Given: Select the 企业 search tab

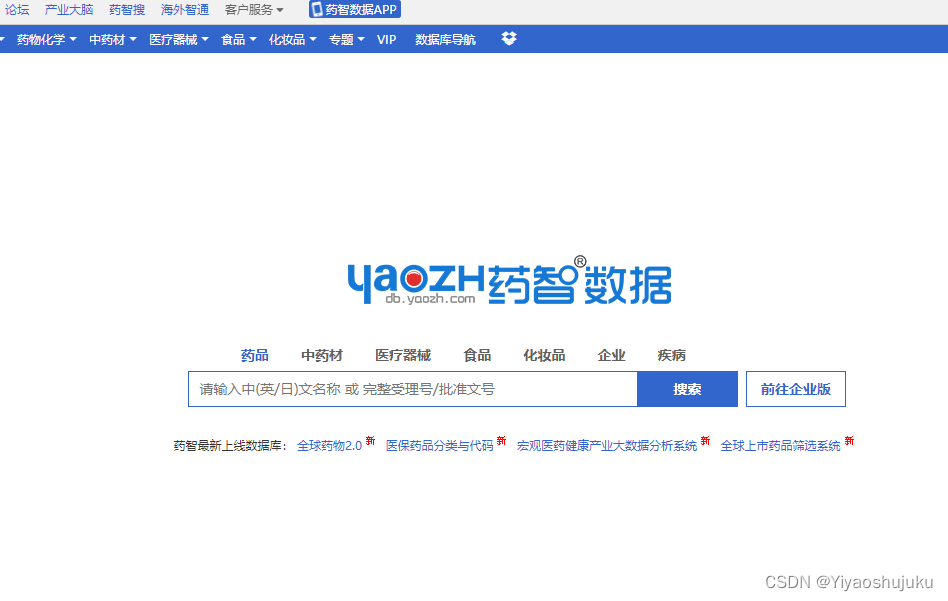Looking at the screenshot, I should tap(611, 355).
